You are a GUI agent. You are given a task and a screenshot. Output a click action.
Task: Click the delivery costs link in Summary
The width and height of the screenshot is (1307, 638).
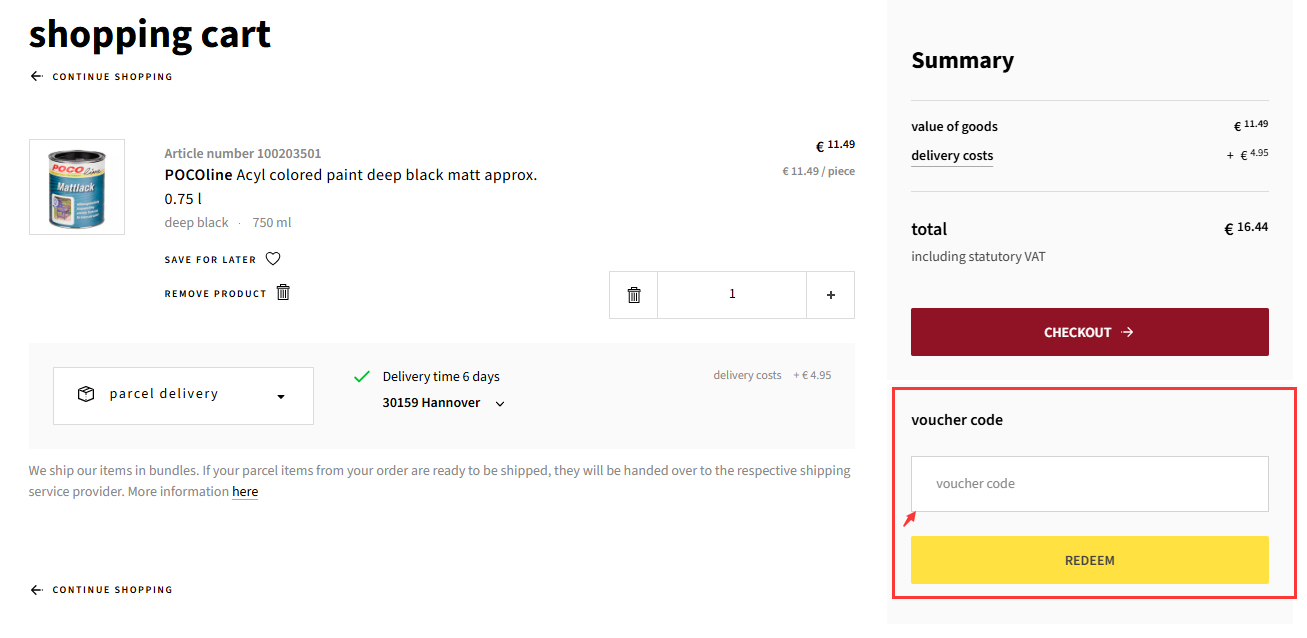952,156
